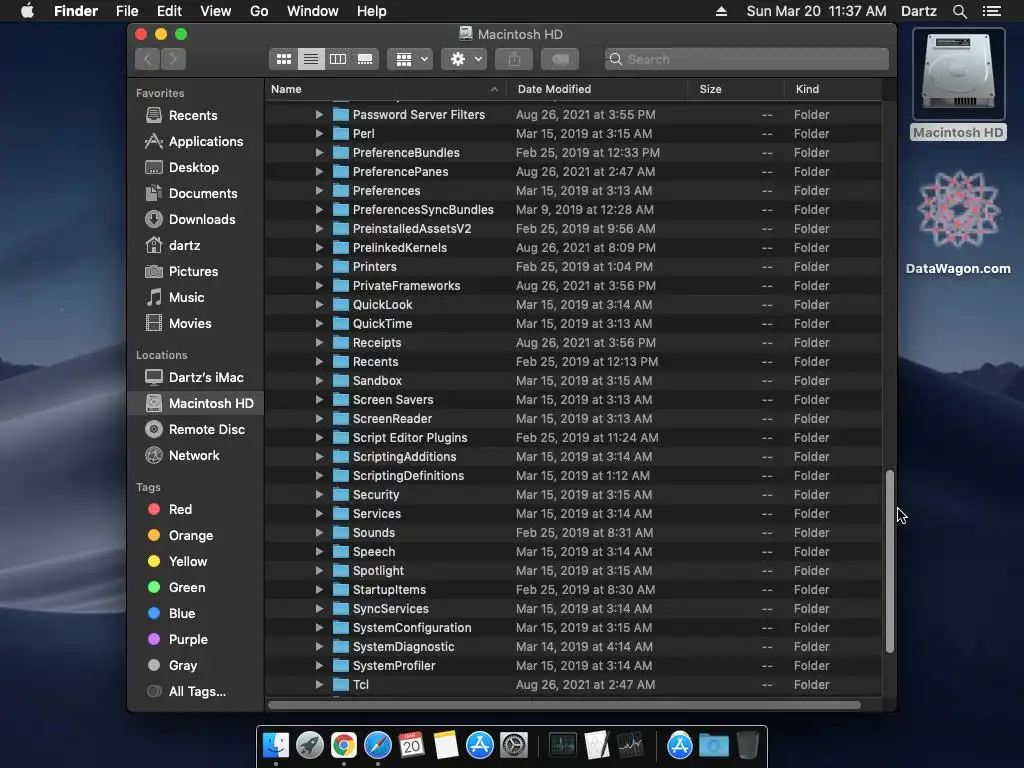Open the Edit menu
This screenshot has width=1024, height=768.
(169, 11)
